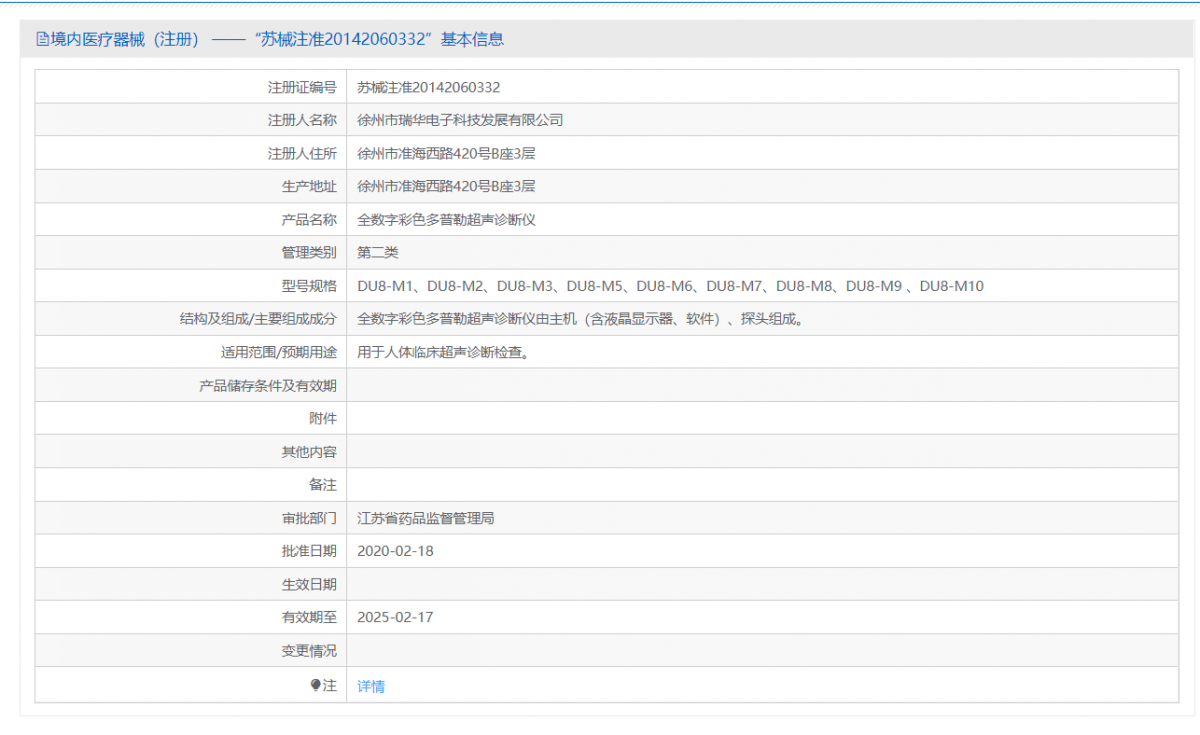Click the composition description mentioning 探头组成
This screenshot has width=1200, height=735.
pyautogui.click(x=580, y=319)
